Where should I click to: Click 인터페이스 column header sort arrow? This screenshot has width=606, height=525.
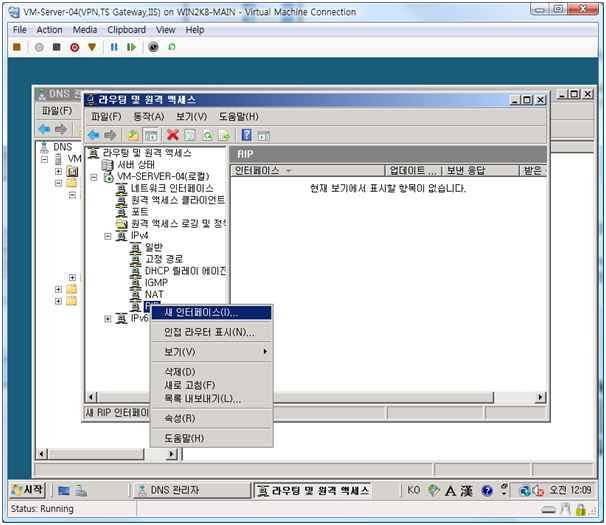pos(288,170)
